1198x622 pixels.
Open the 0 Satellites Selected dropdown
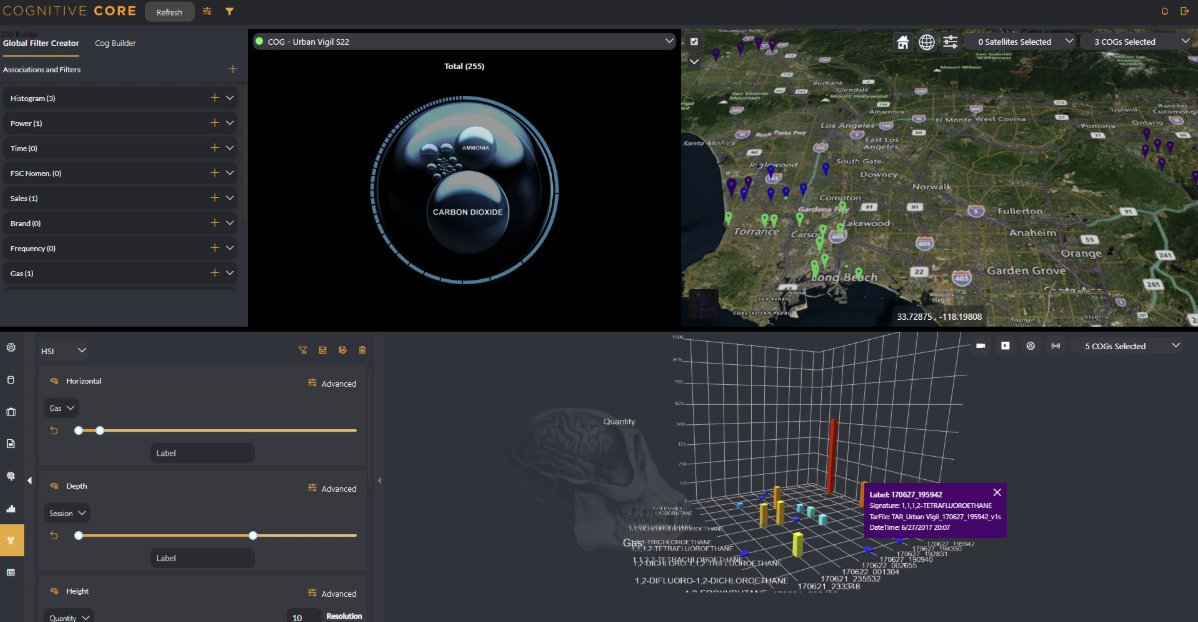(1023, 42)
